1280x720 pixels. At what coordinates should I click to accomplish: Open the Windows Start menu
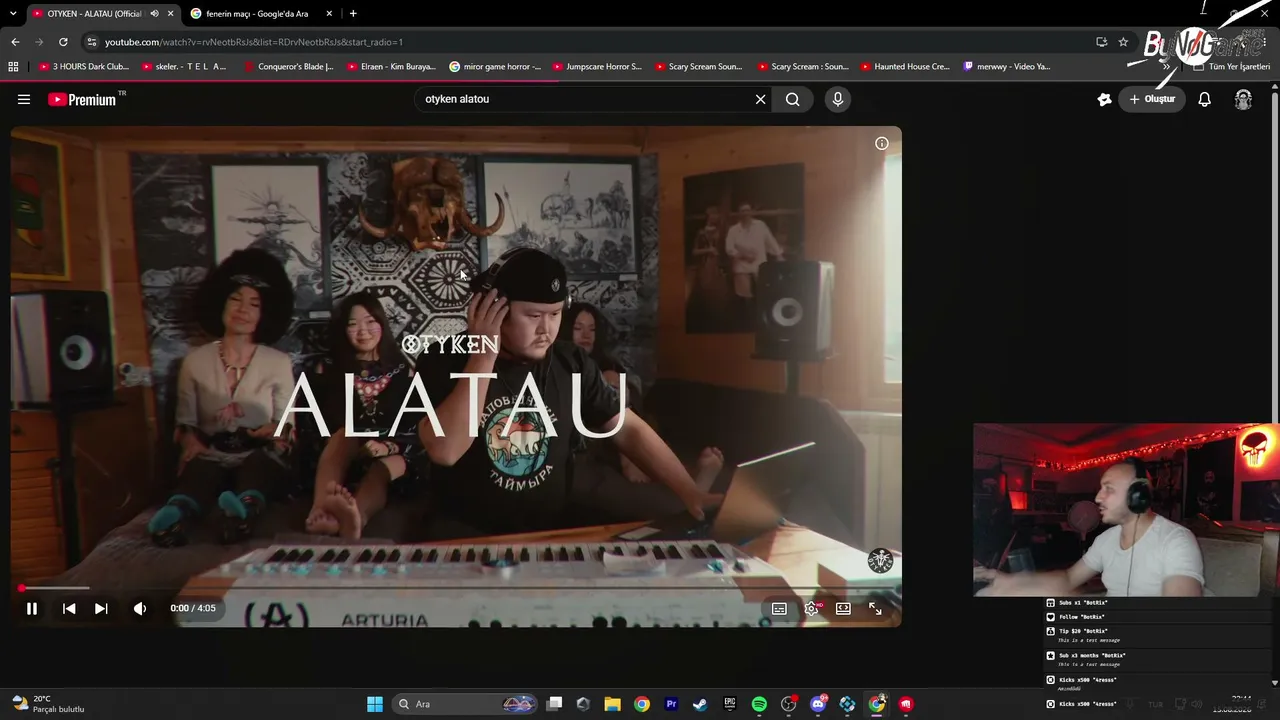tap(375, 704)
